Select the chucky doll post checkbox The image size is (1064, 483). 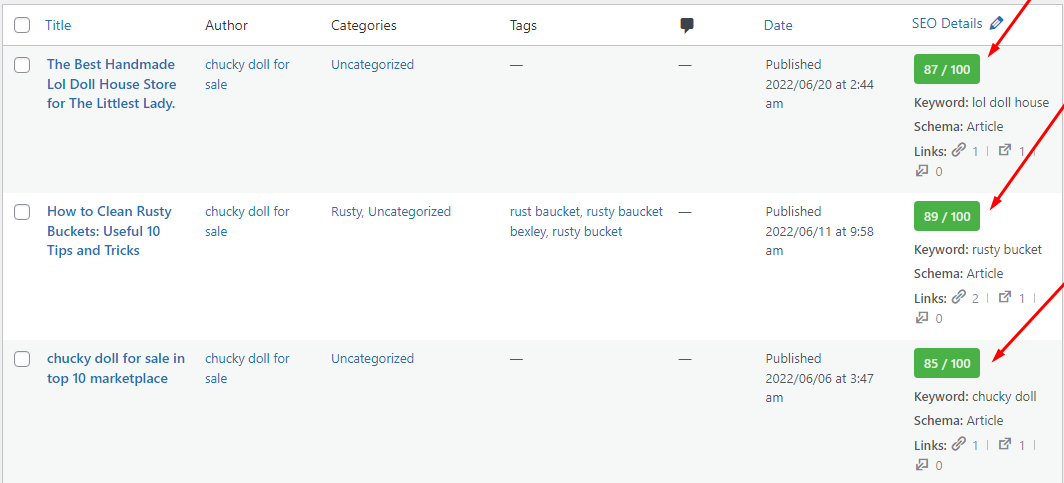point(22,359)
